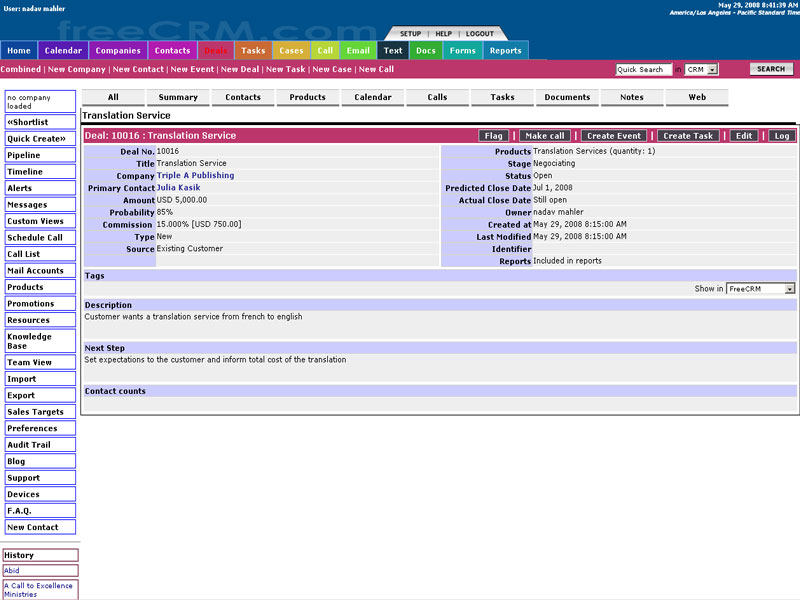The width and height of the screenshot is (800, 600).
Task: Open Custom Views
Action: click(40, 221)
